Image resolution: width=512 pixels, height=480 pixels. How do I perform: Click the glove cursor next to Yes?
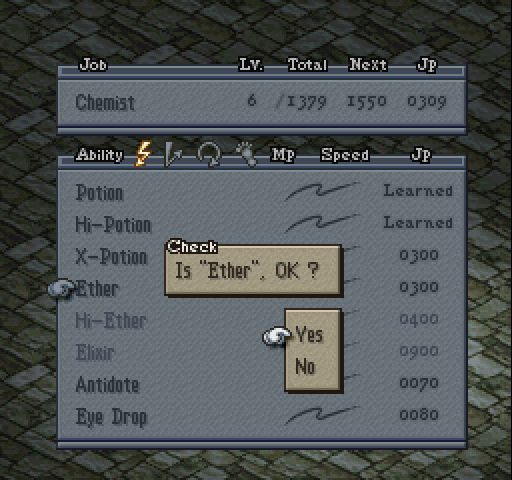[x=276, y=336]
